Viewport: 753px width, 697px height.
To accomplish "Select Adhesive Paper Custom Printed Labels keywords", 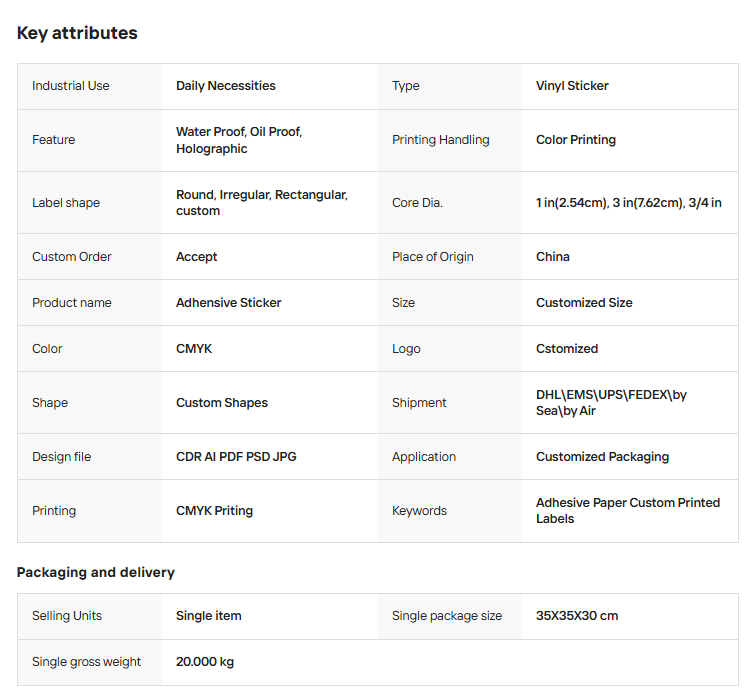I will [628, 511].
